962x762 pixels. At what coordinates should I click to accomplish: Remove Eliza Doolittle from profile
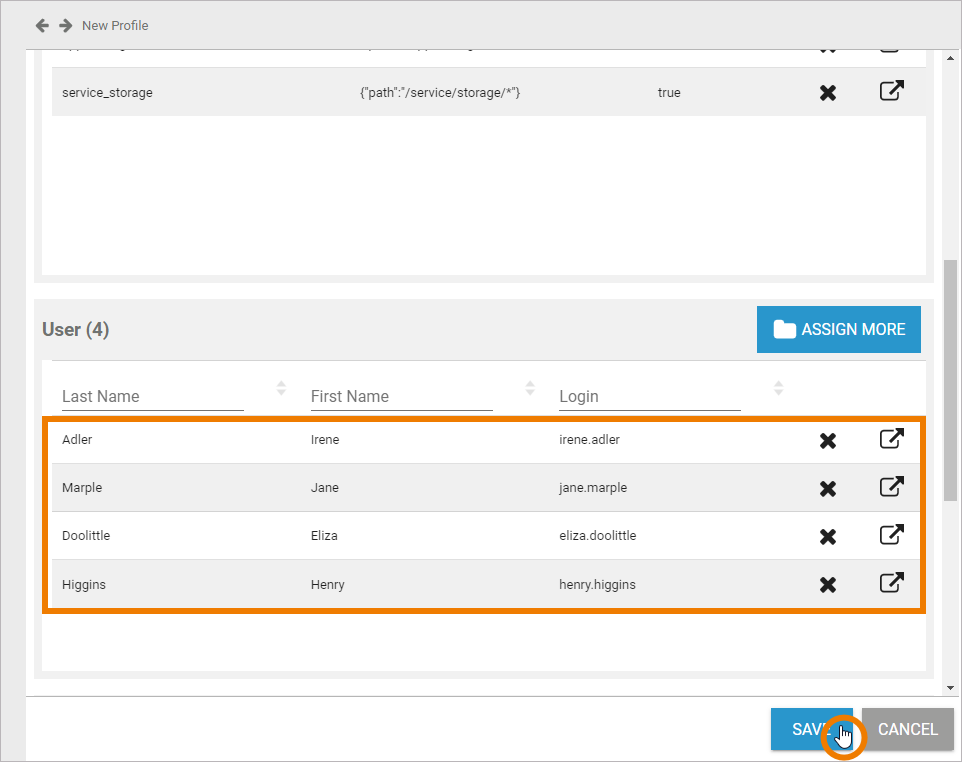point(828,537)
